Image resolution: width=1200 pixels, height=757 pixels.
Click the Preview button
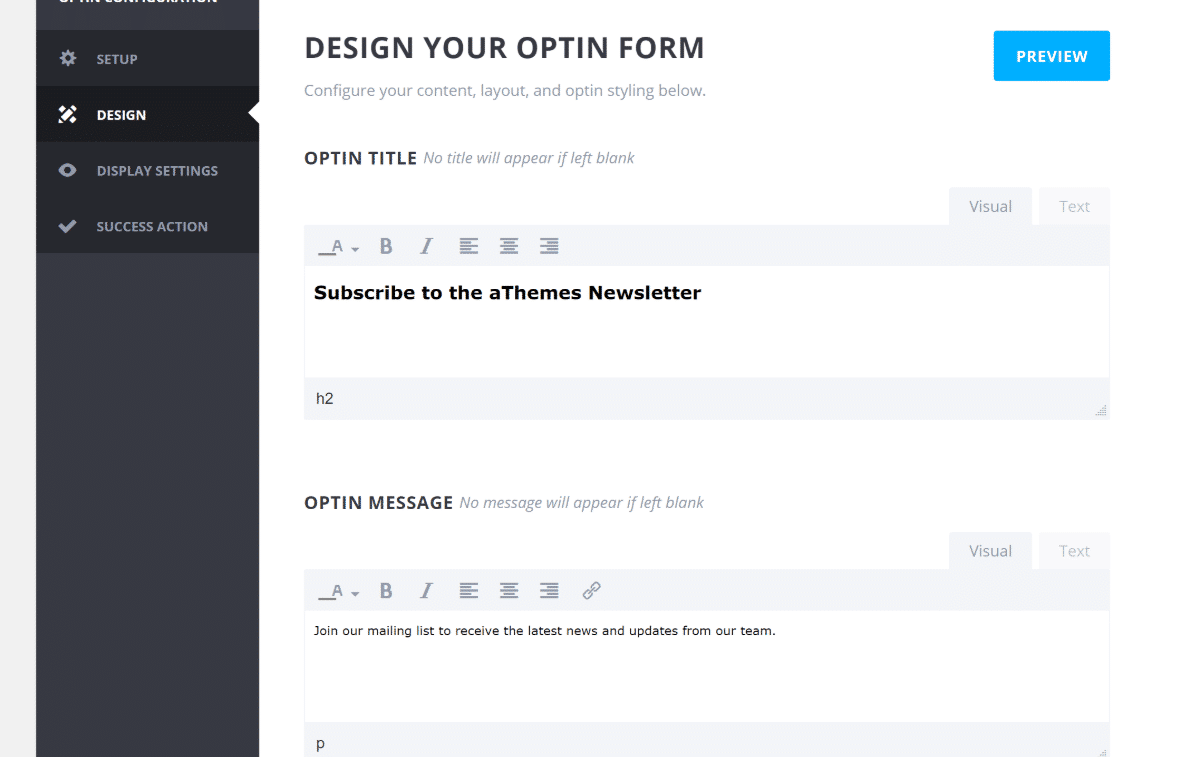tap(1051, 57)
